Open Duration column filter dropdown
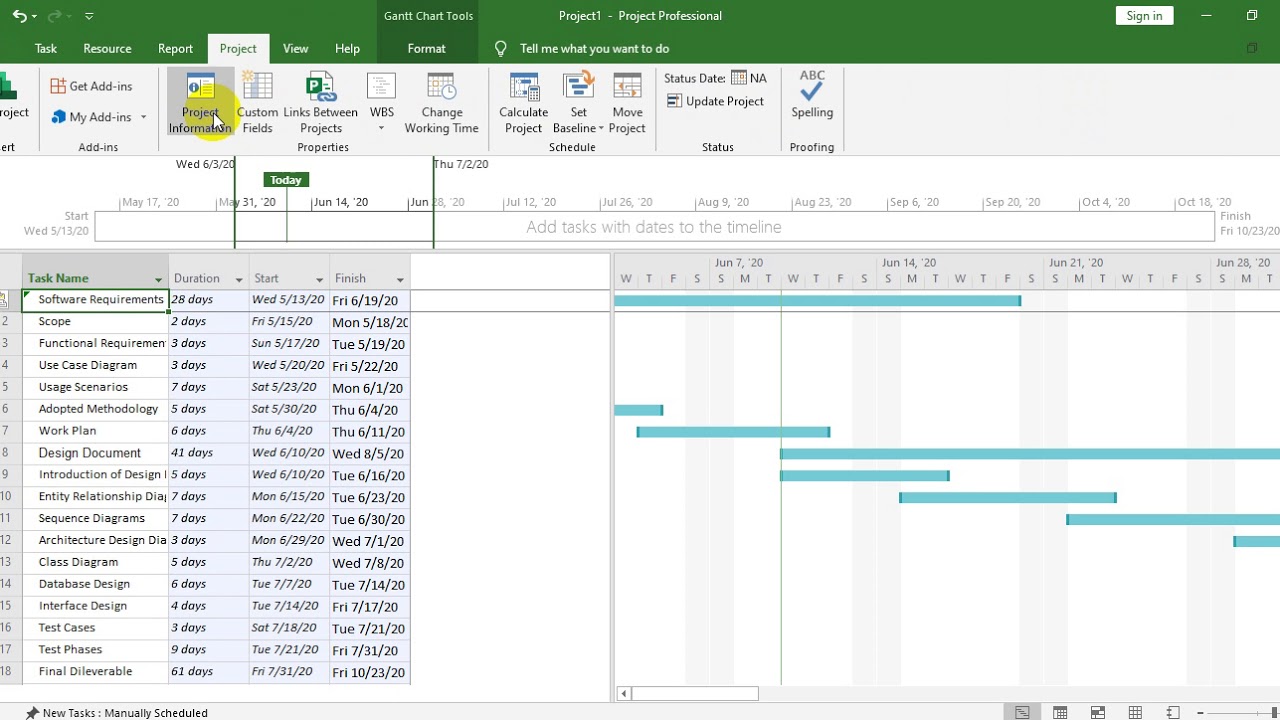 (239, 279)
